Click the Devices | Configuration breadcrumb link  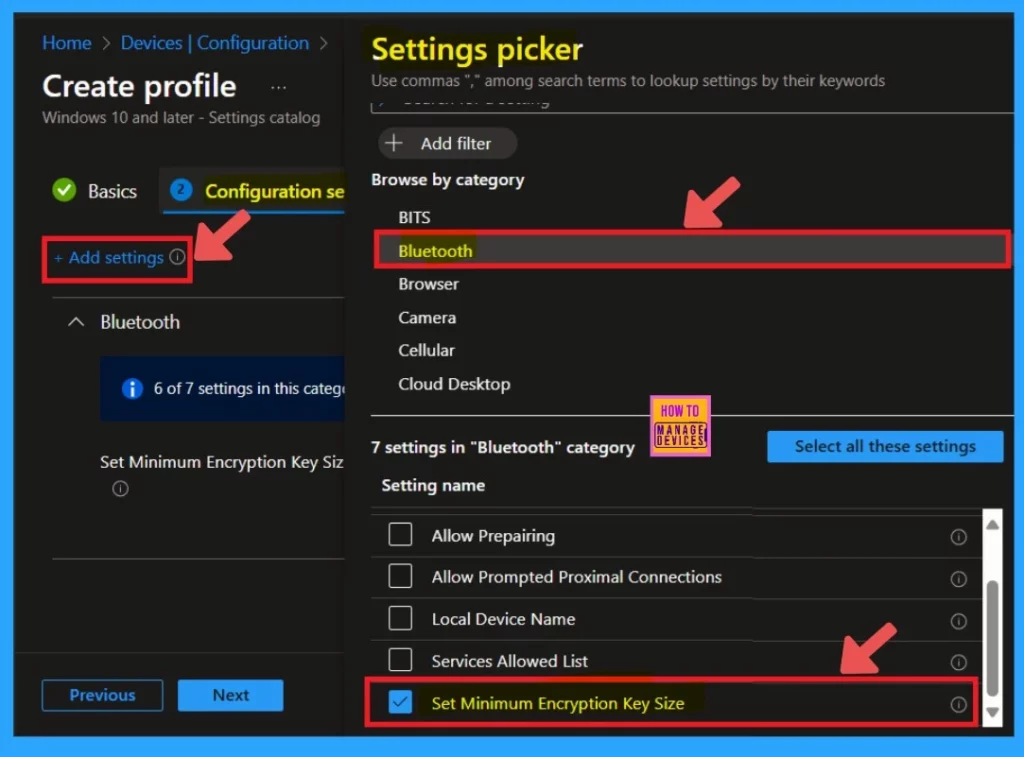[215, 43]
